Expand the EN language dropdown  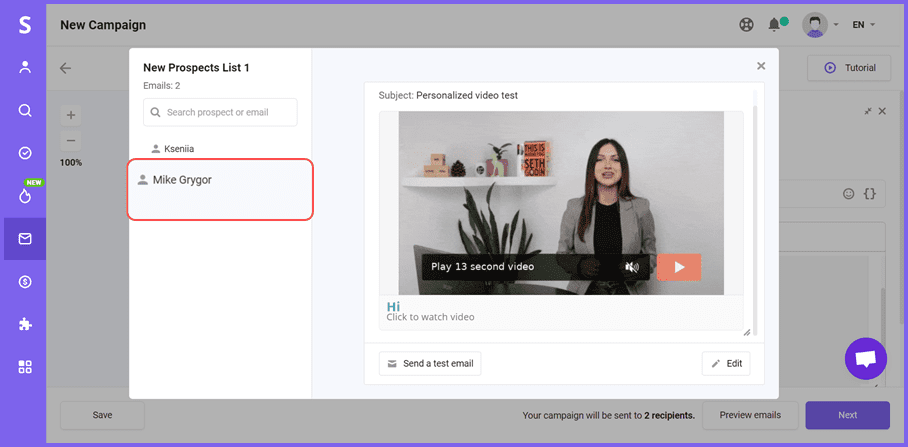point(863,24)
